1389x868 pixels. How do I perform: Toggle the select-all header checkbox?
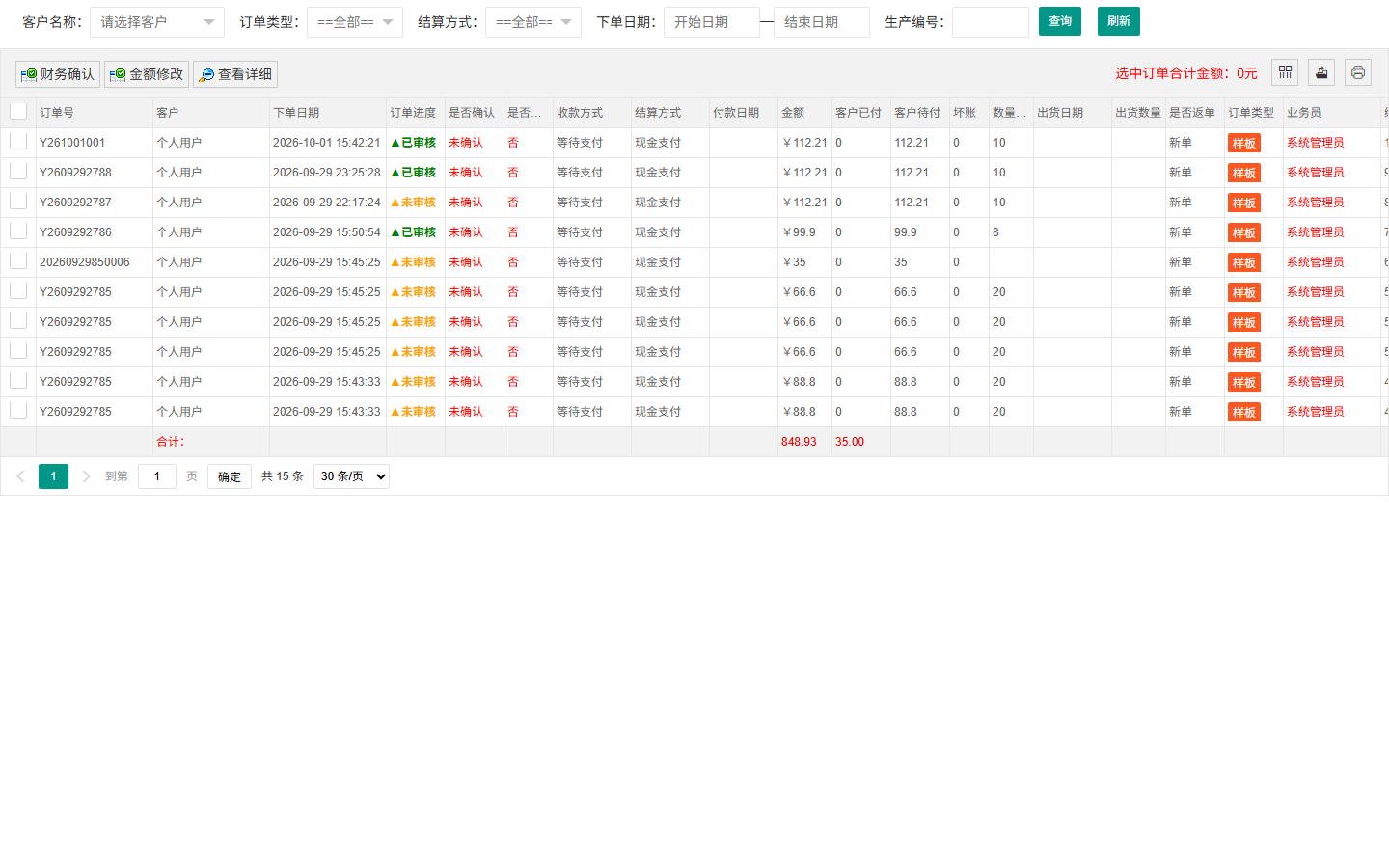click(18, 111)
